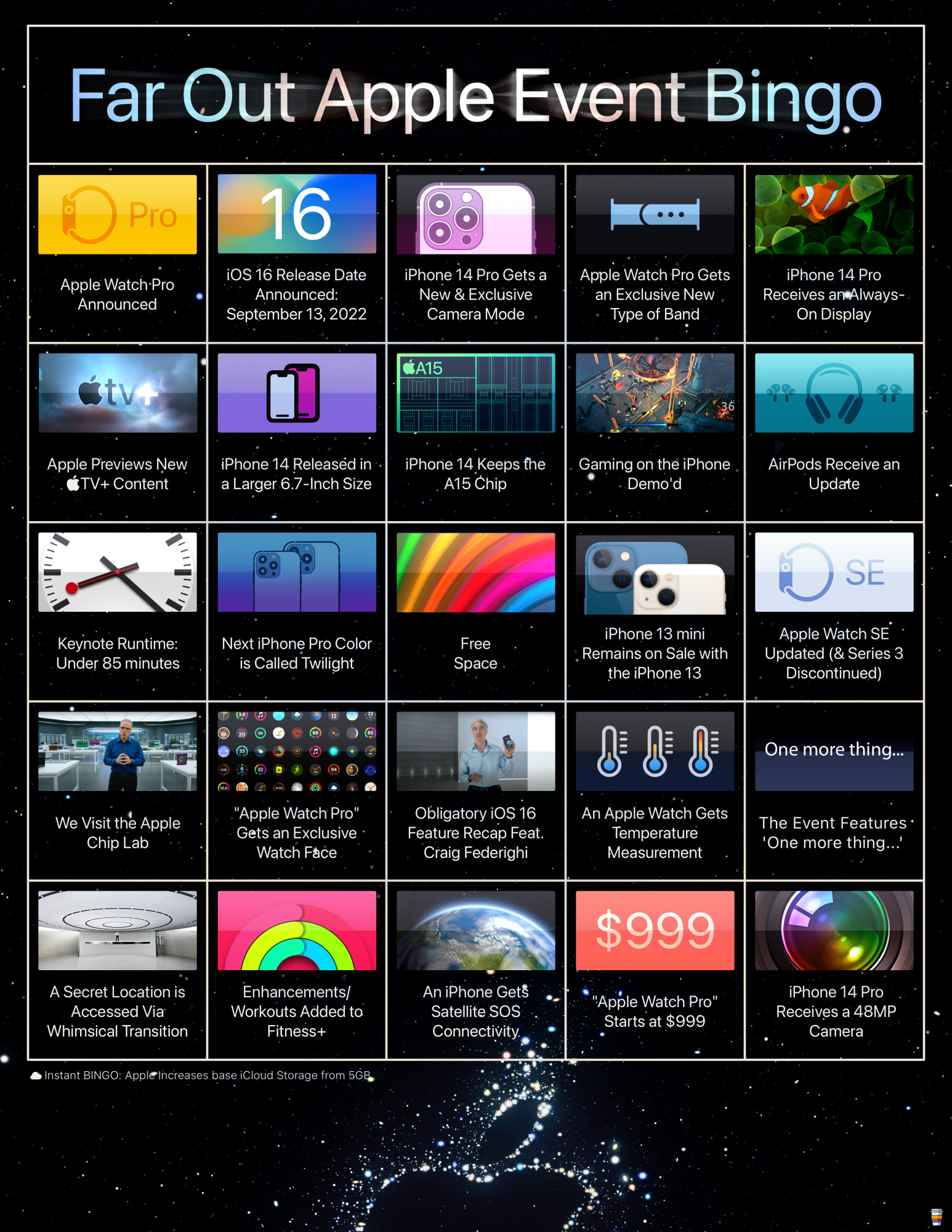
Task: Select 'New & Exclusive Camera Mode' caption
Action: pos(476,294)
